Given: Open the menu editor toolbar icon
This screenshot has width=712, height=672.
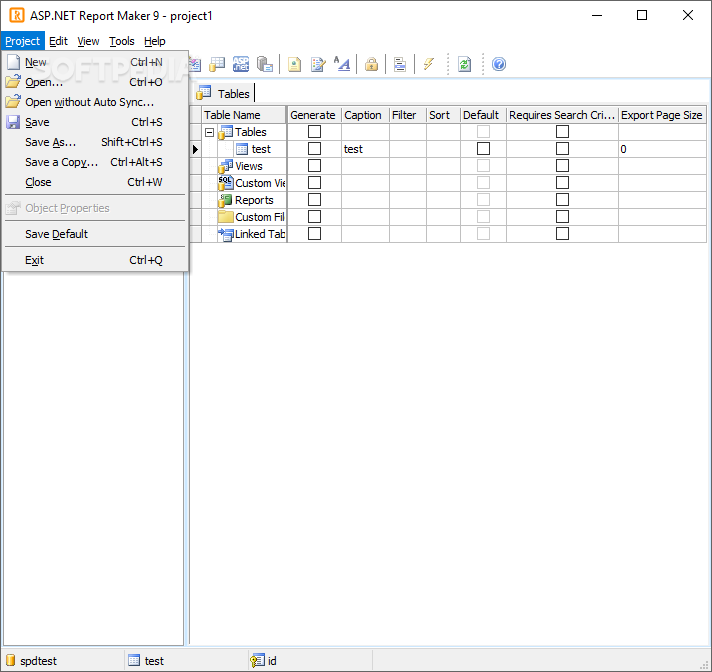Looking at the screenshot, I should (400, 64).
